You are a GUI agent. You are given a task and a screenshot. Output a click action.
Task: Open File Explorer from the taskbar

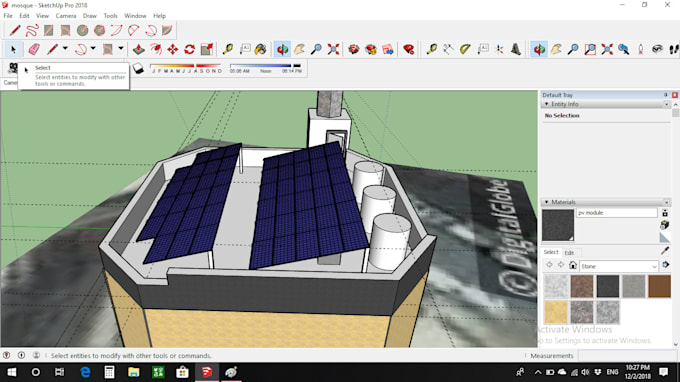(134, 372)
